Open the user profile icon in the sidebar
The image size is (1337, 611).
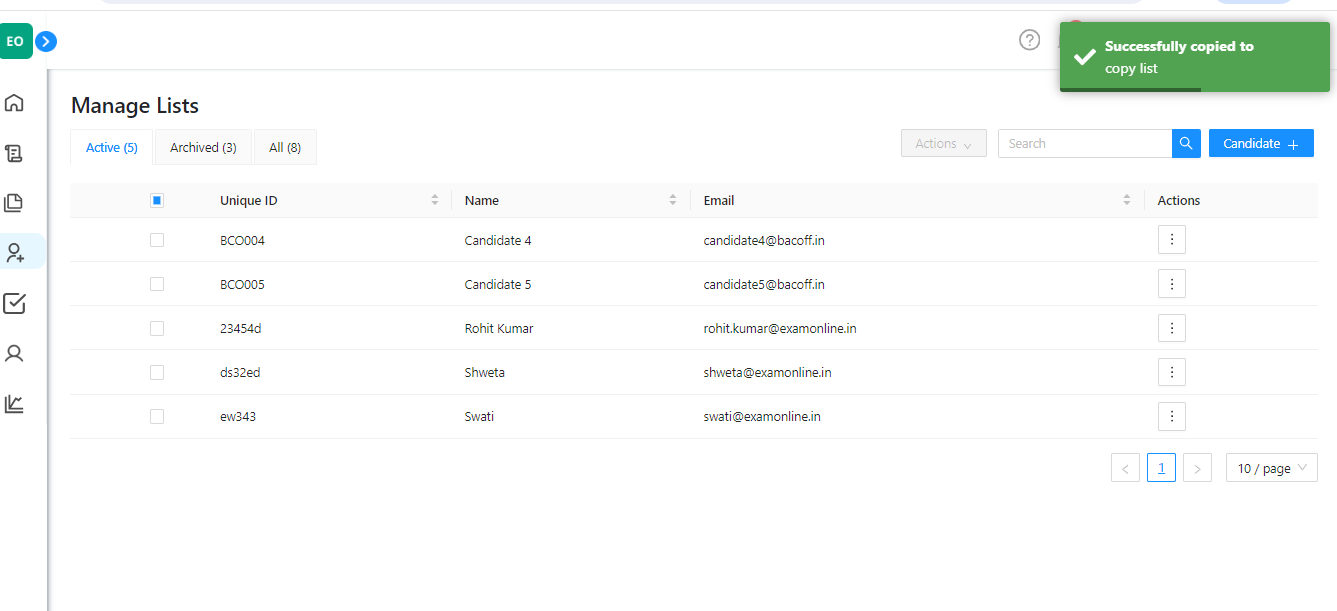[x=14, y=353]
